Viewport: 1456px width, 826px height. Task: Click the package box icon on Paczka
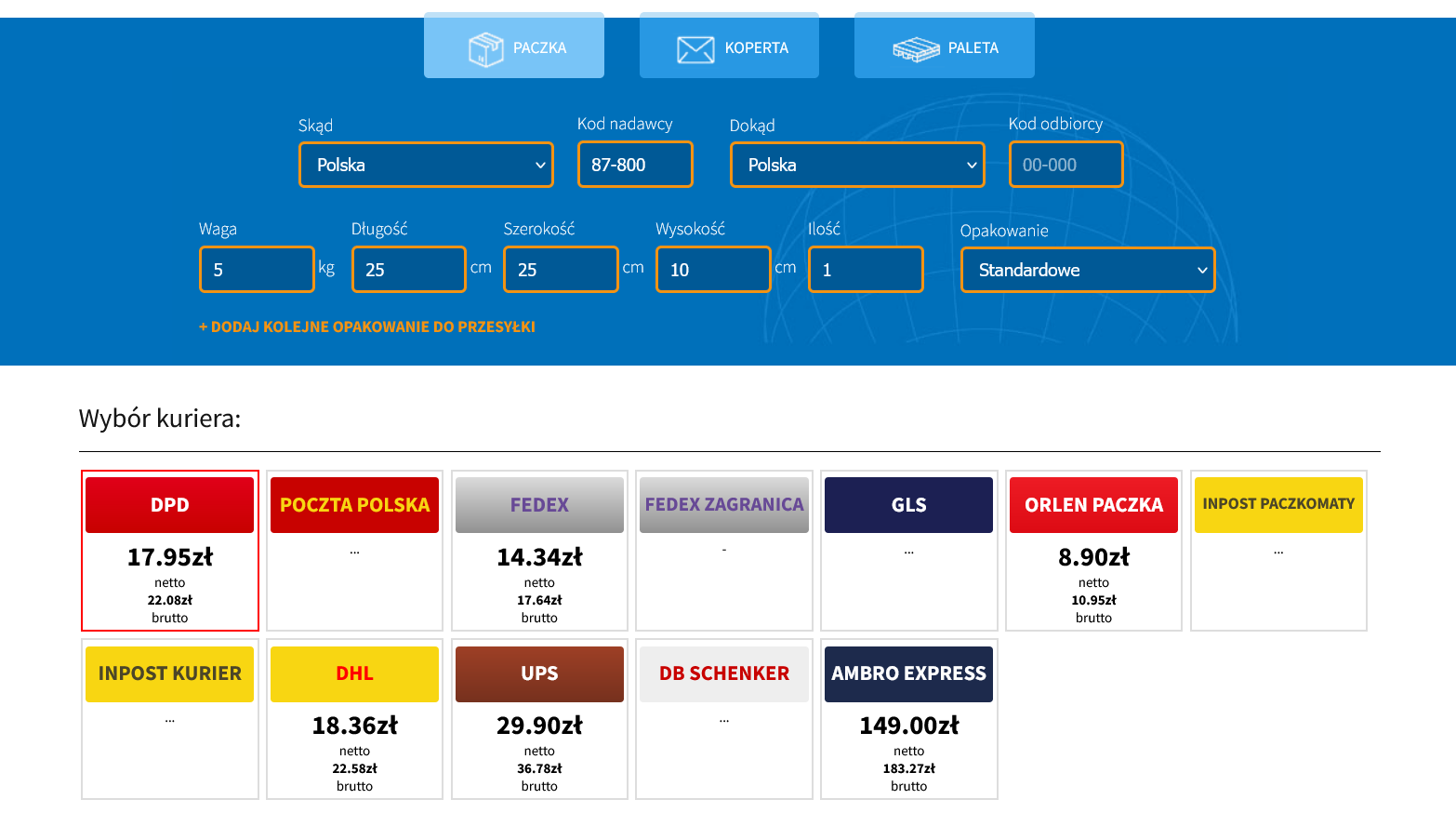(485, 48)
